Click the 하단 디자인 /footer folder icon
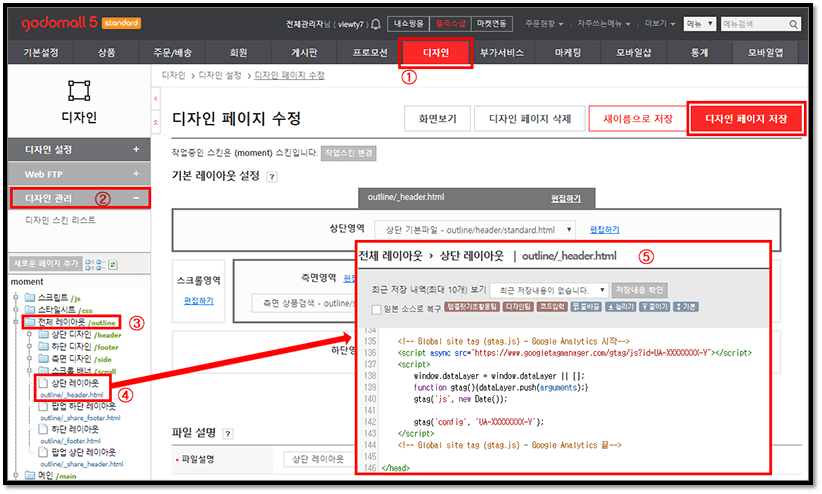822x494 pixels. tap(44, 347)
